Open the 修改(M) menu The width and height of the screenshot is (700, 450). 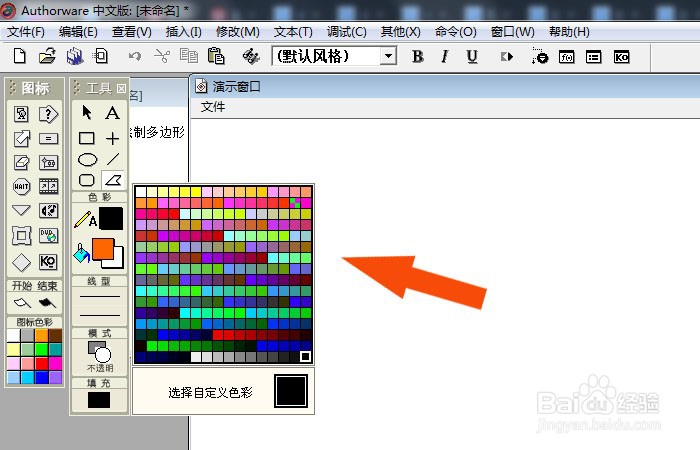pos(238,32)
